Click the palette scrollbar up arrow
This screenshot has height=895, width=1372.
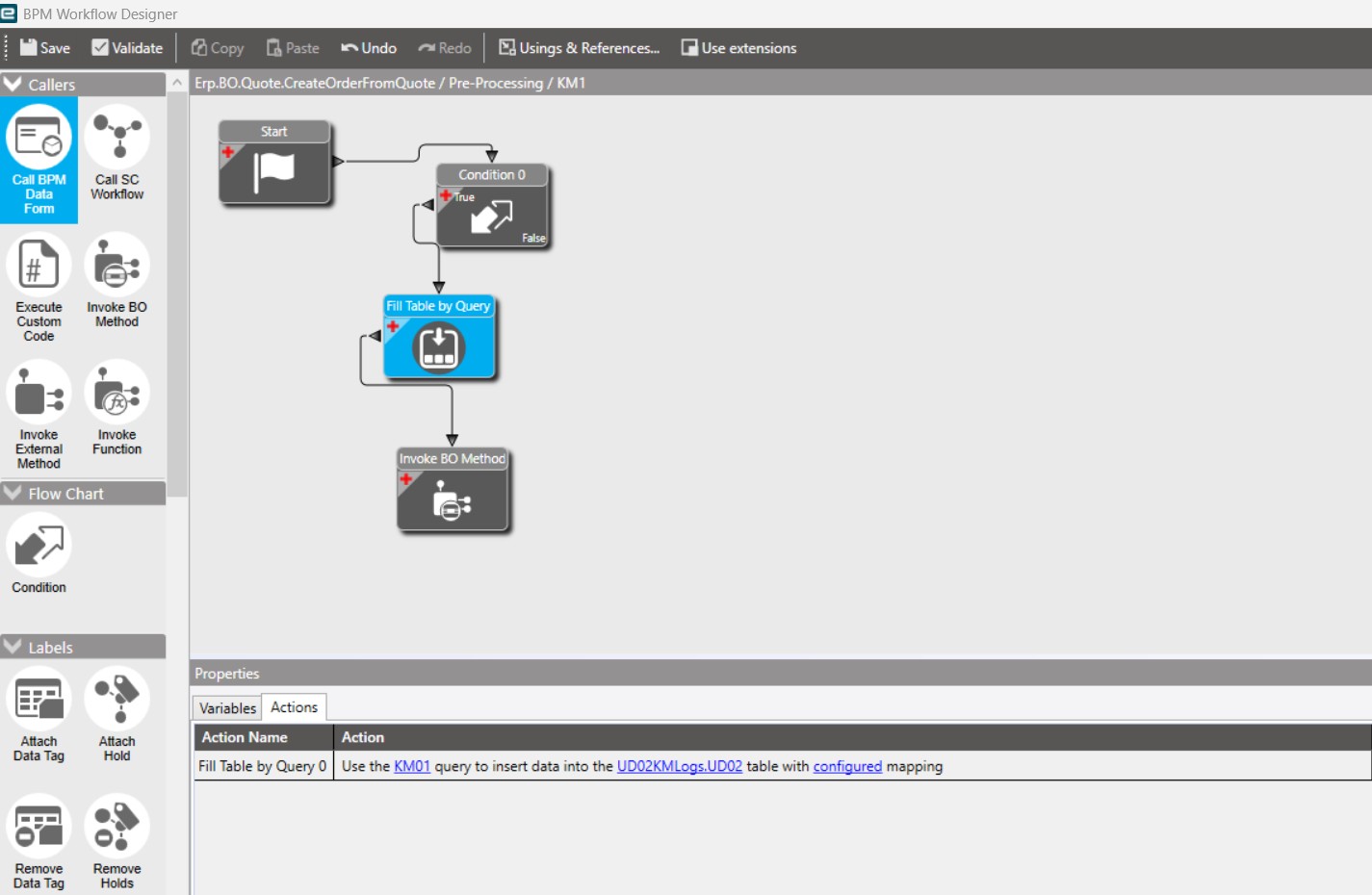177,84
